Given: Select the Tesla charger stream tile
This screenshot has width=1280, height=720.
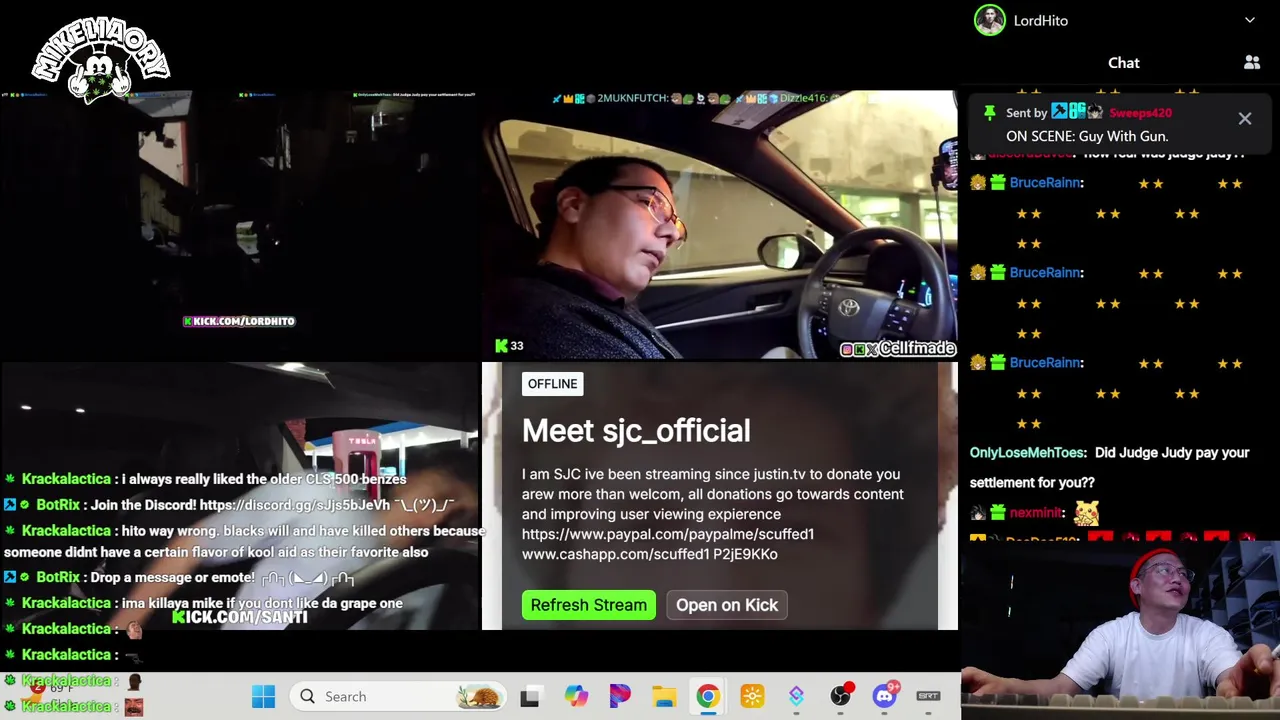Looking at the screenshot, I should [x=239, y=495].
